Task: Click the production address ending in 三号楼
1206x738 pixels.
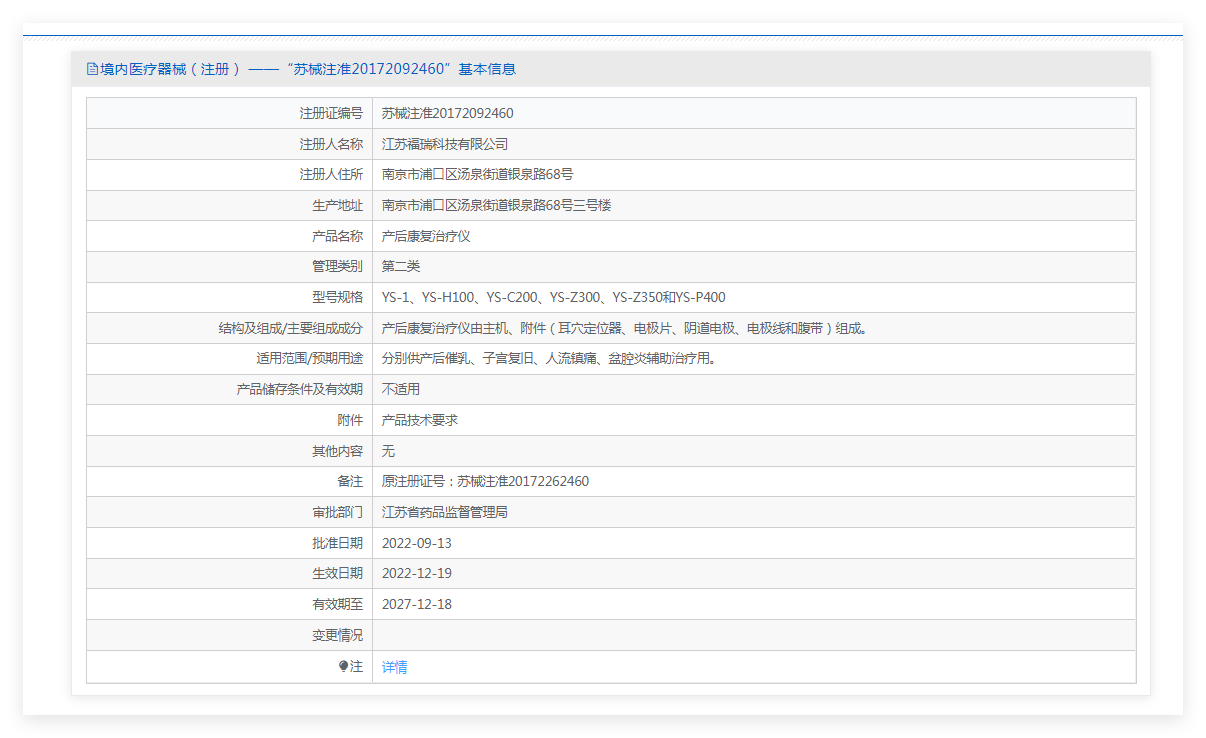Action: (496, 205)
